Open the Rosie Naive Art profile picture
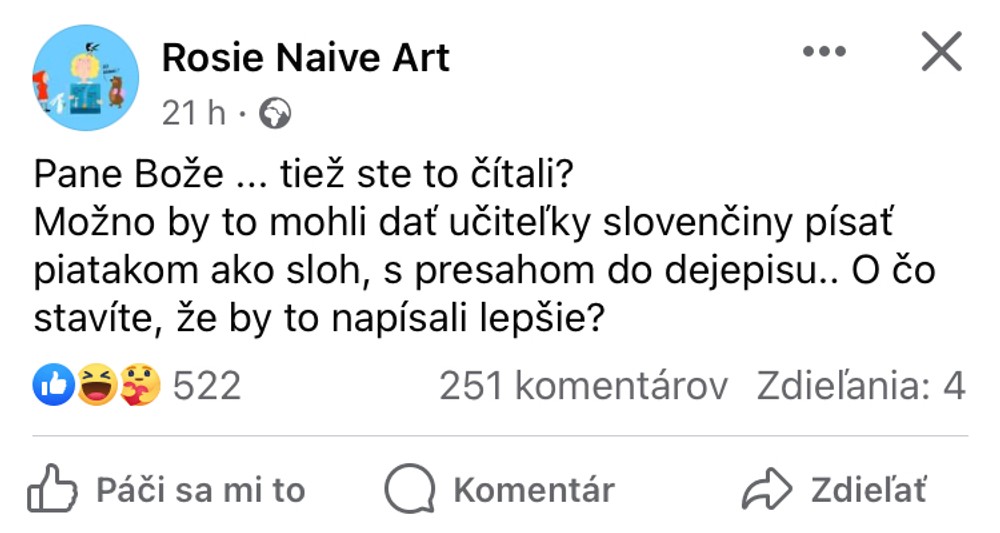Image resolution: width=1000 pixels, height=533 pixels. 85,78
